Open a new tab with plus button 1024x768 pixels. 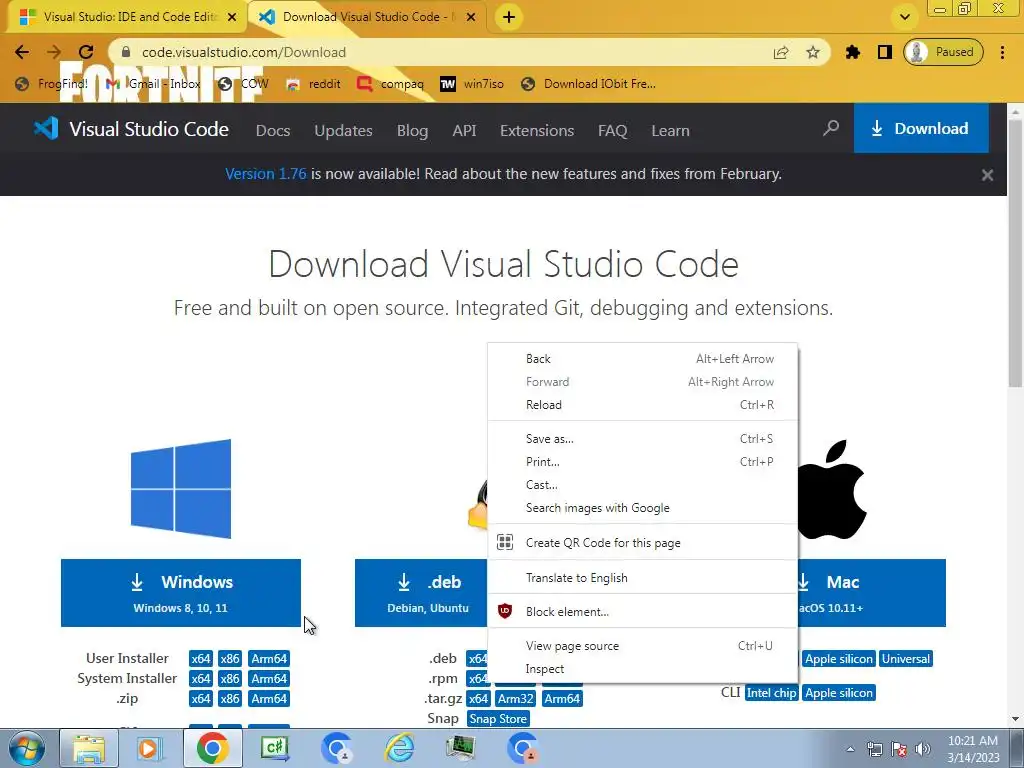(509, 17)
